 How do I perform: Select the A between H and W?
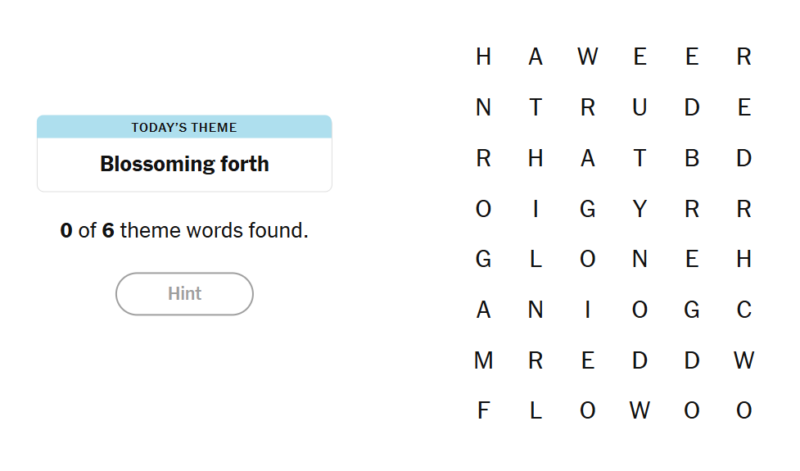[x=536, y=57]
